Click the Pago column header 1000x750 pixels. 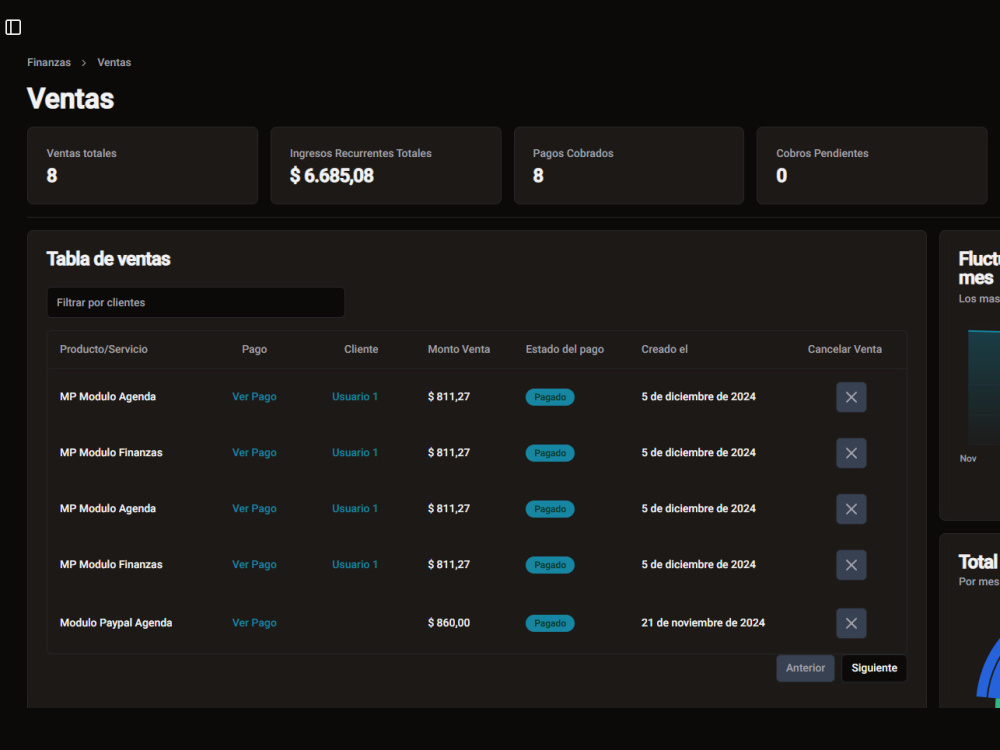[x=254, y=349]
